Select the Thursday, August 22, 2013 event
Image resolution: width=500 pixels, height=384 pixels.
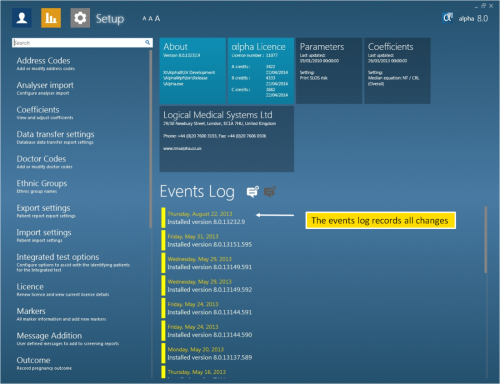(206, 218)
